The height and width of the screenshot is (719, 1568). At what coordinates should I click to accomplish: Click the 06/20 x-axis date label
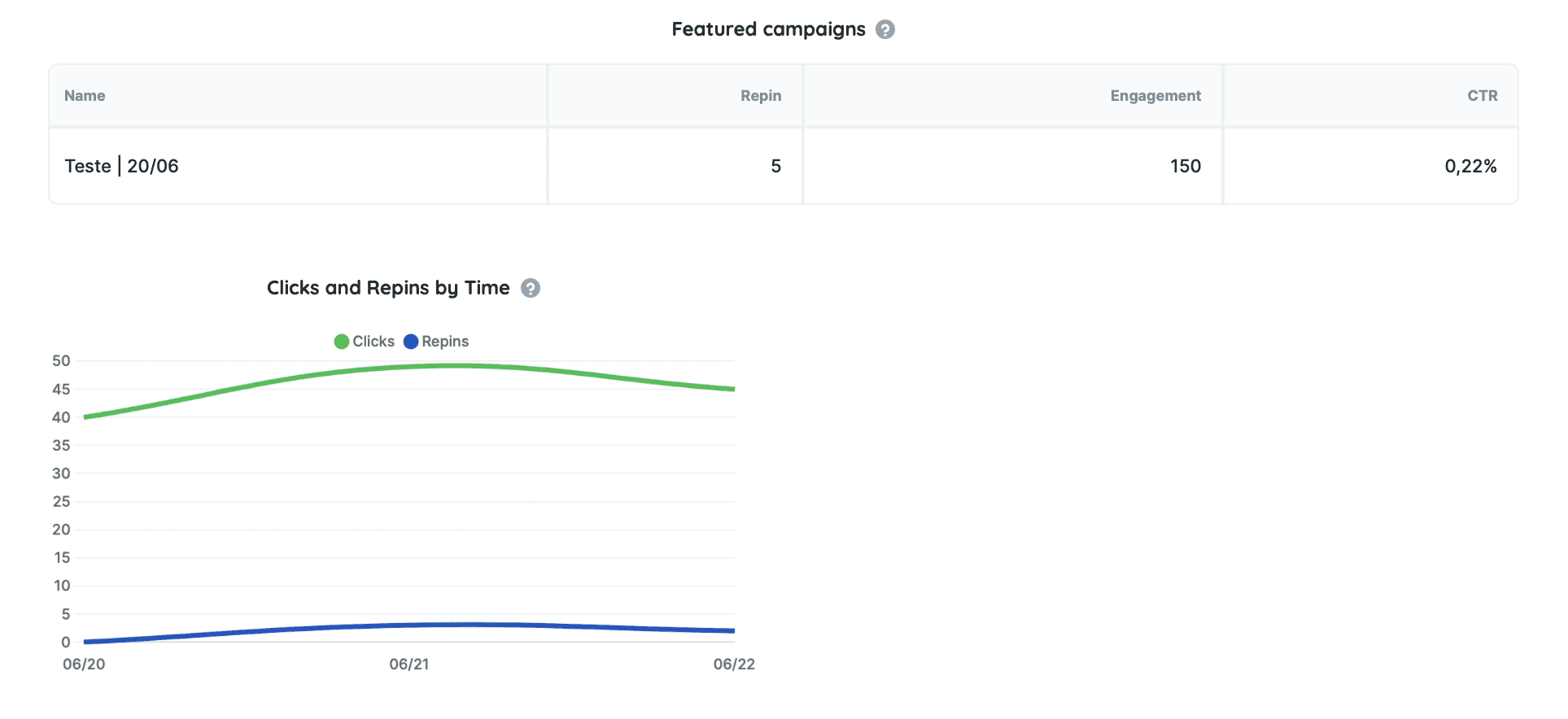click(84, 665)
